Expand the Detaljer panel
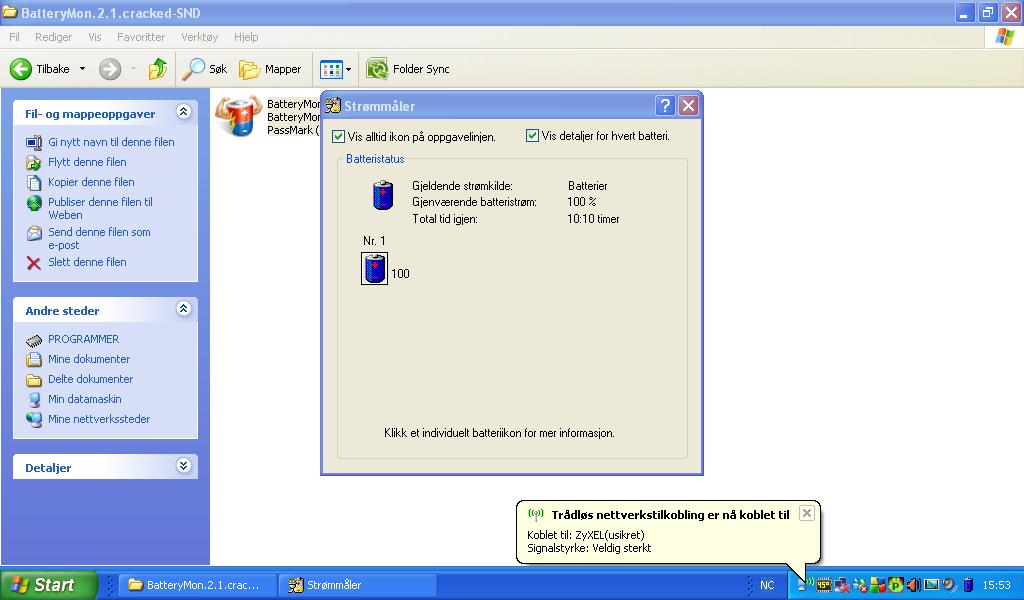Image resolution: width=1024 pixels, height=600 pixels. [x=184, y=466]
